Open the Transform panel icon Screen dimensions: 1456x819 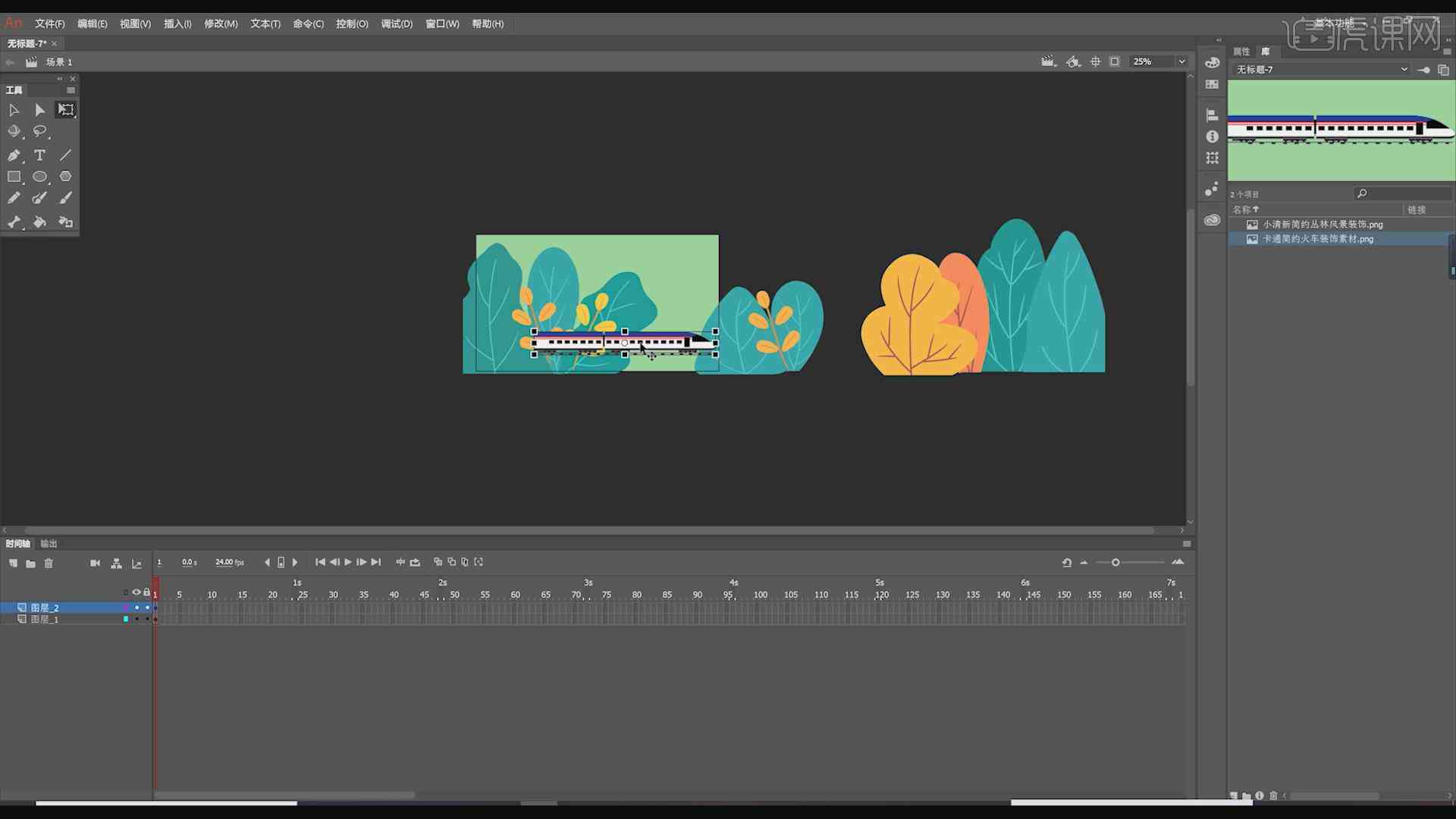tap(1212, 158)
